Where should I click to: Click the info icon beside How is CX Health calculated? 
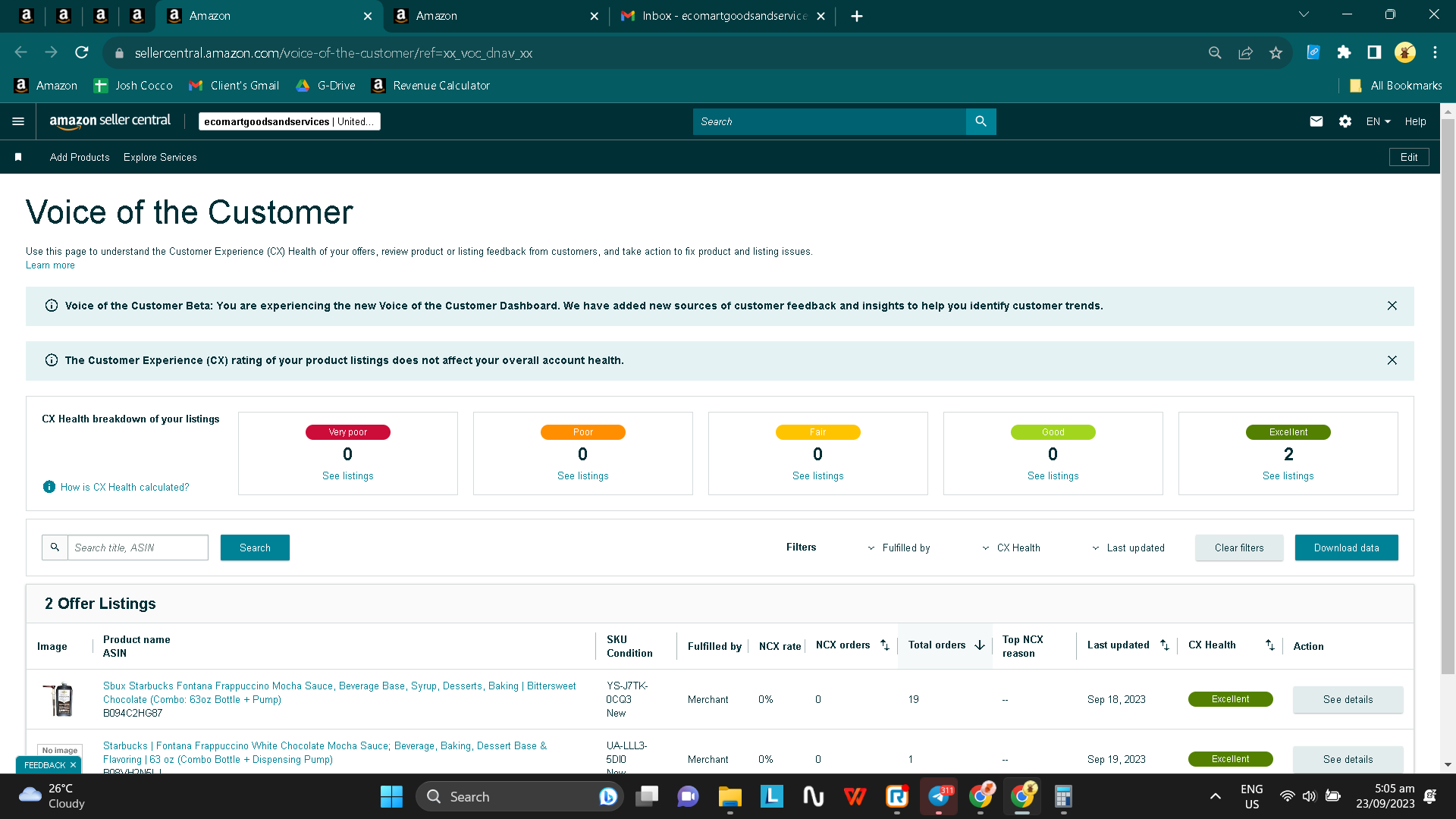pos(49,487)
